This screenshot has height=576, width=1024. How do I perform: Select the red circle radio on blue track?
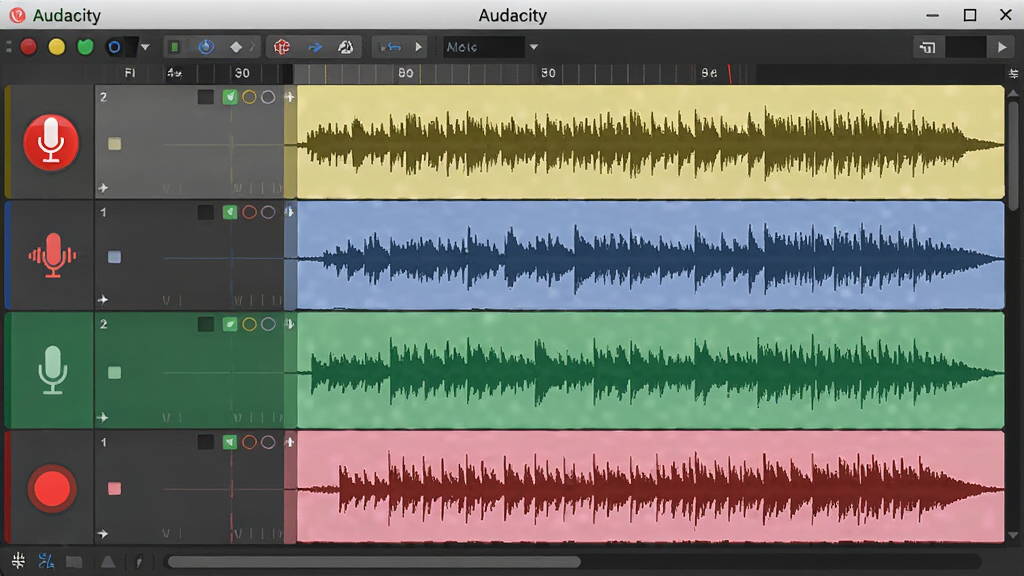(249, 212)
